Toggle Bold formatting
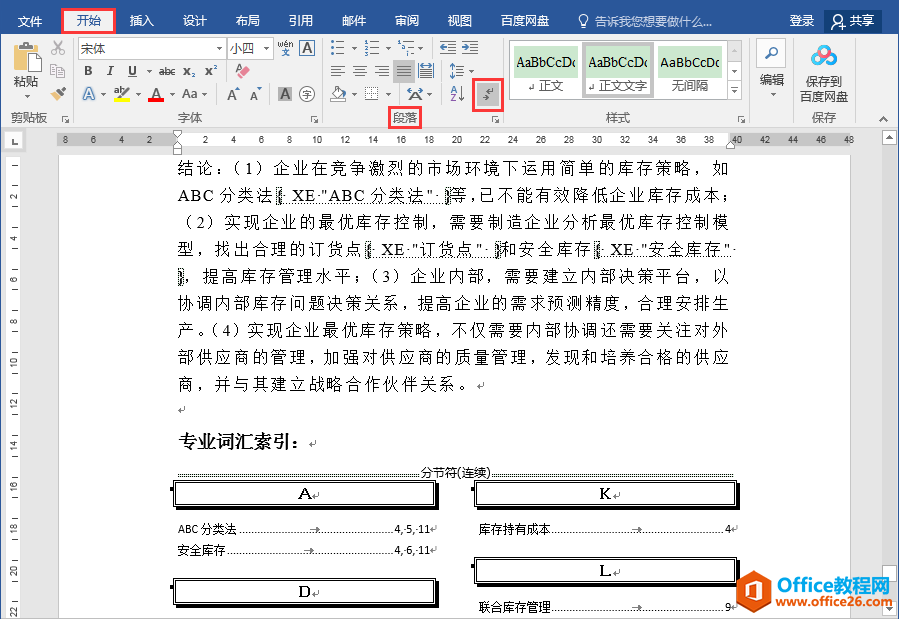Image resolution: width=899 pixels, height=619 pixels. tap(88, 71)
